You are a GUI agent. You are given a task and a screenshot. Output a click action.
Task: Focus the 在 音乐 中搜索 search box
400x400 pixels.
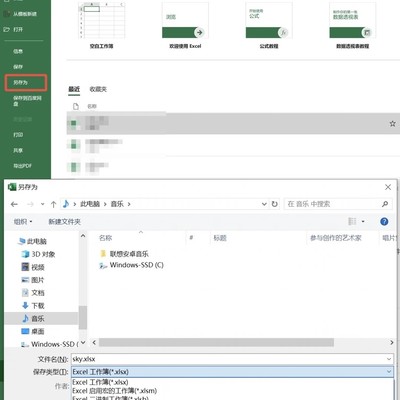[337, 204]
